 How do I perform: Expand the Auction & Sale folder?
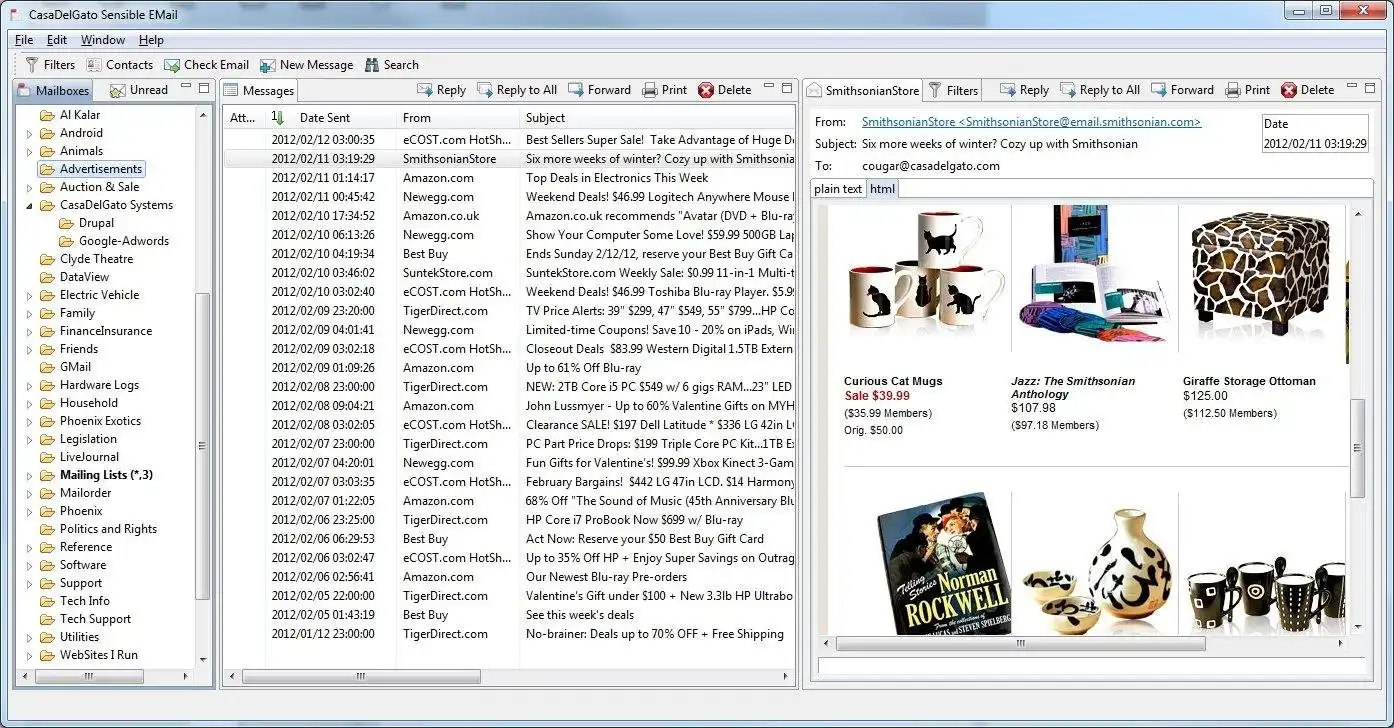(x=30, y=187)
